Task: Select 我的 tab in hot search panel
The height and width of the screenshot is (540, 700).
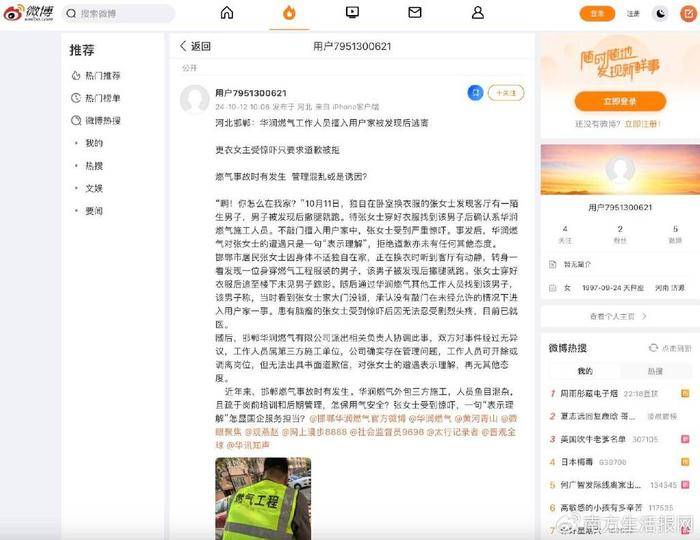Action: coord(583,370)
